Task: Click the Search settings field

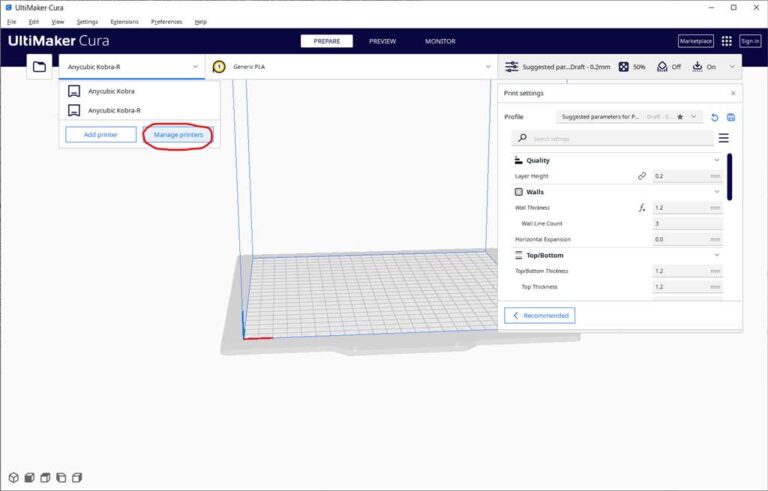Action: coord(612,138)
